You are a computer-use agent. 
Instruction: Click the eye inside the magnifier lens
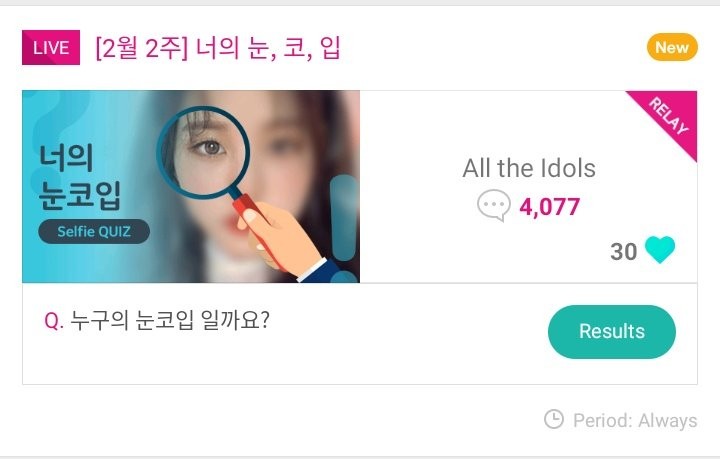(x=208, y=146)
